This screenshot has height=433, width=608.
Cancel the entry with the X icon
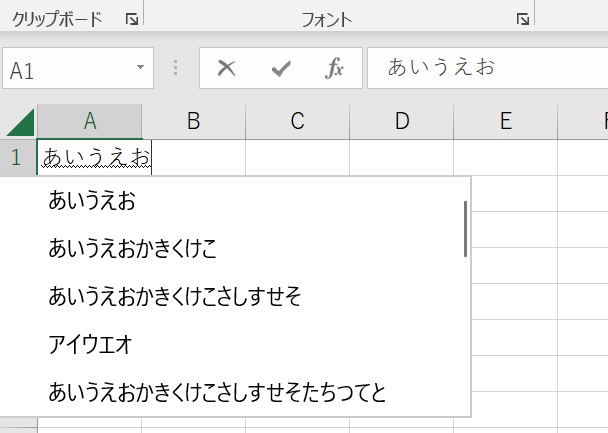point(226,68)
